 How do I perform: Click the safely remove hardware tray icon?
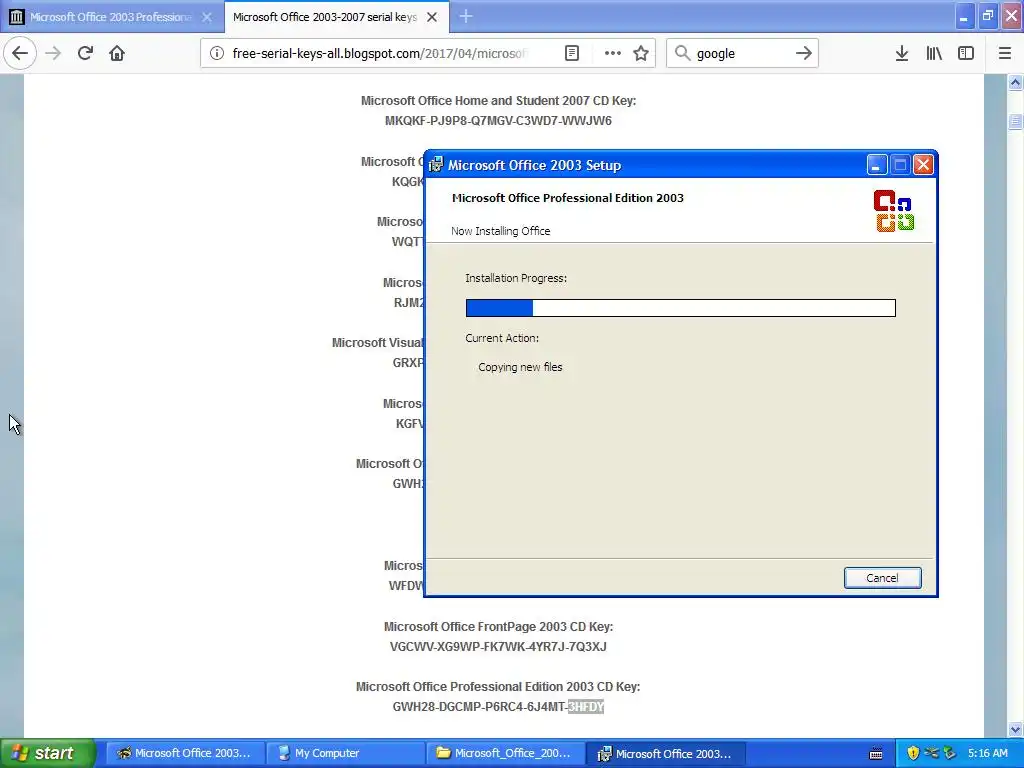pyautogui.click(x=949, y=753)
